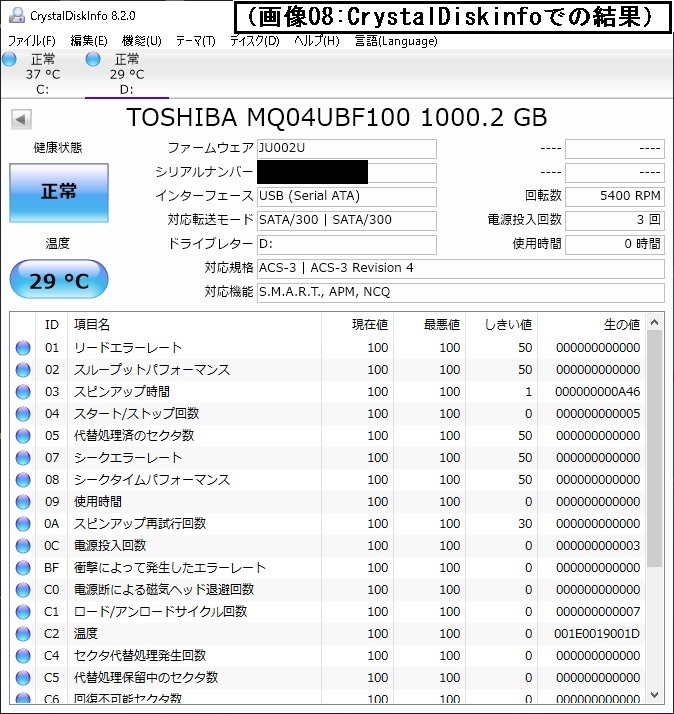Click the ファームウェア field JU002U
The width and height of the screenshot is (674, 714).
pos(347,148)
